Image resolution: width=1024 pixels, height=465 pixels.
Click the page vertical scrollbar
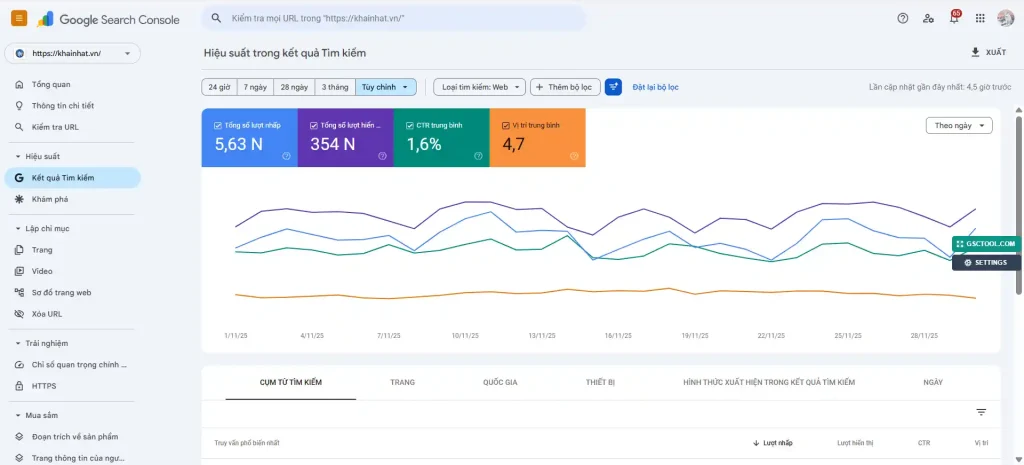[x=1019, y=204]
